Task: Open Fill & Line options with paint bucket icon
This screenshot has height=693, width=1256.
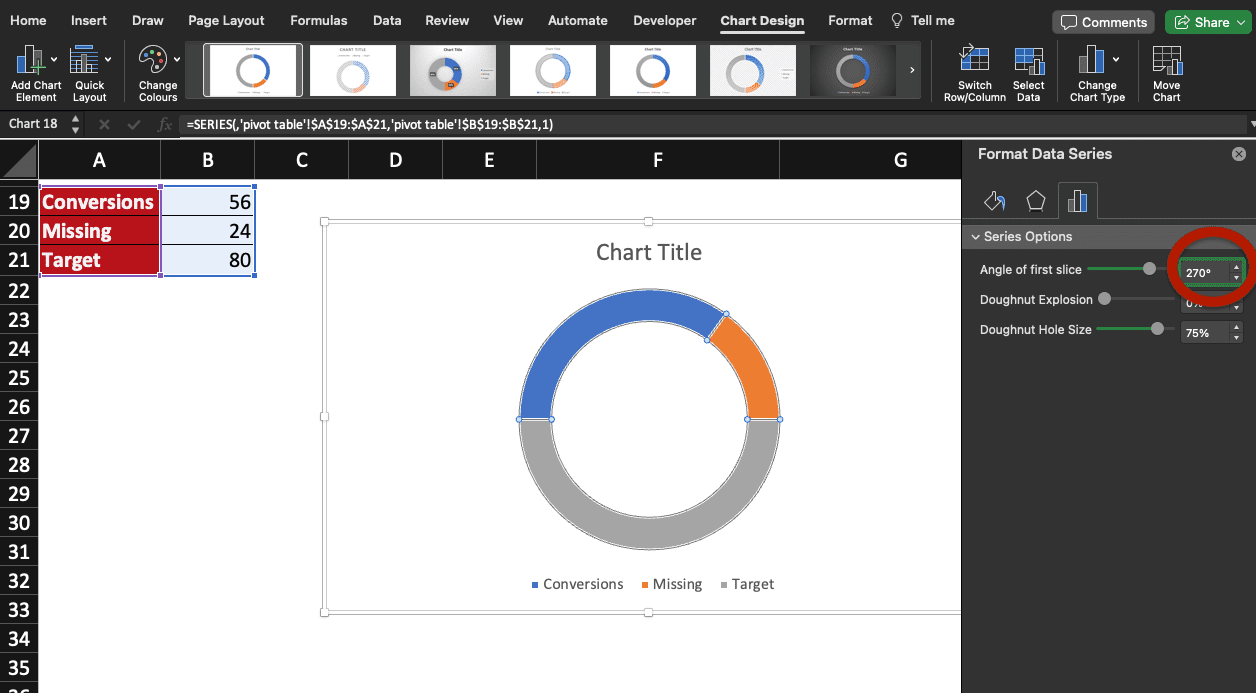Action: [x=994, y=200]
